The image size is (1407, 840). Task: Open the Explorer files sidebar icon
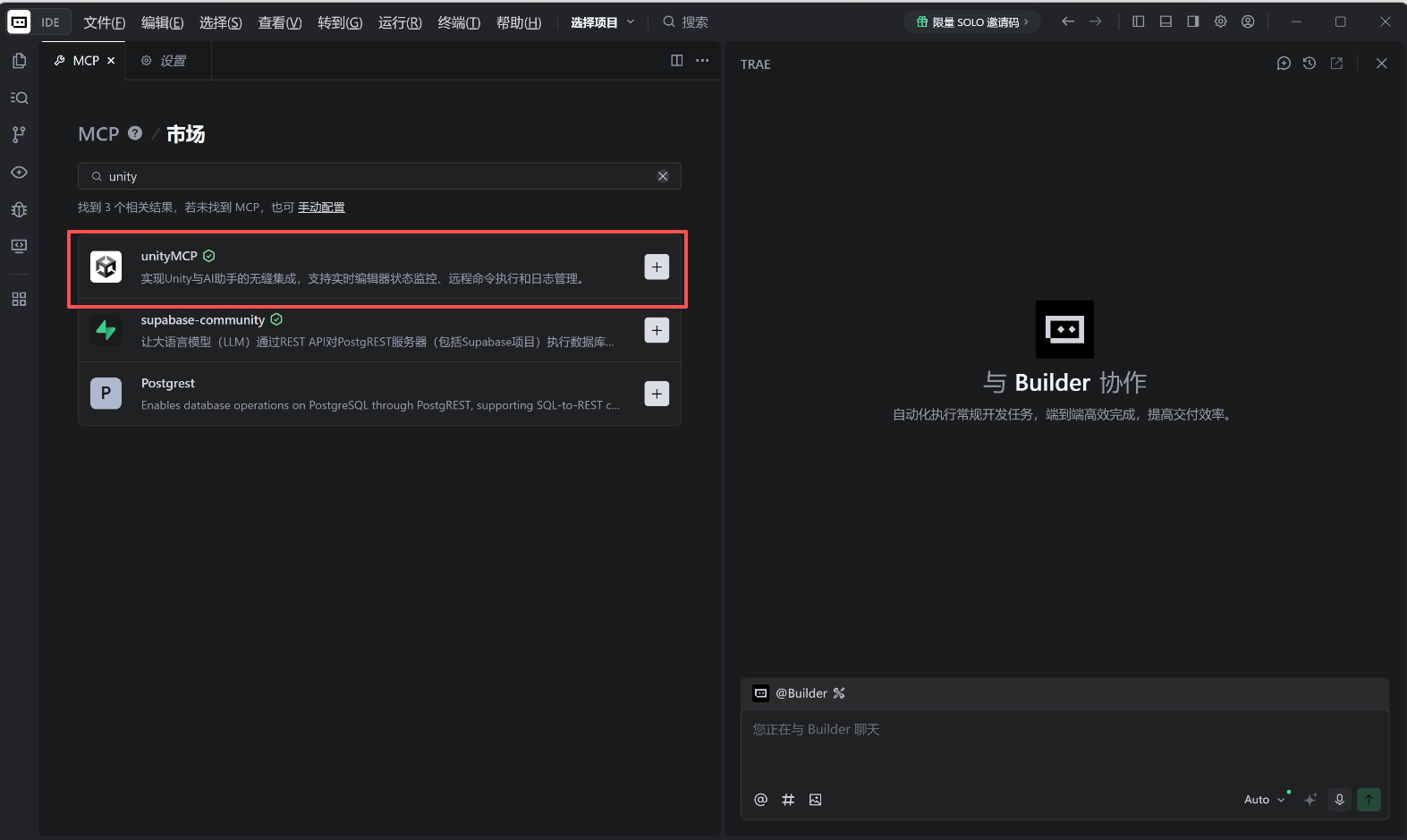click(19, 61)
